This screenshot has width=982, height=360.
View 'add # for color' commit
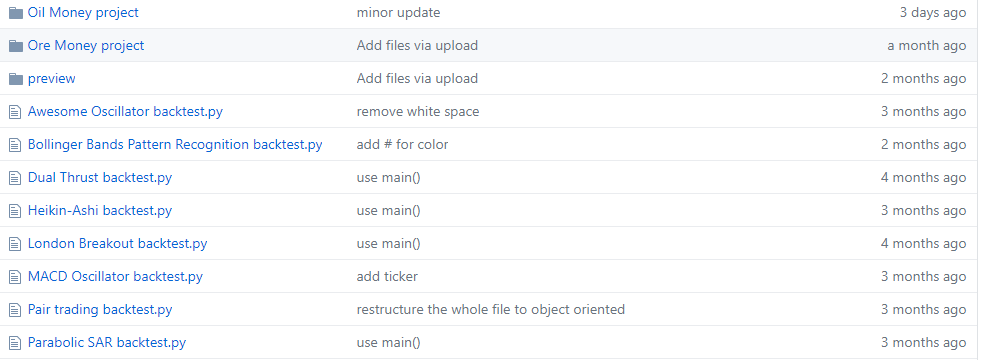click(x=402, y=145)
